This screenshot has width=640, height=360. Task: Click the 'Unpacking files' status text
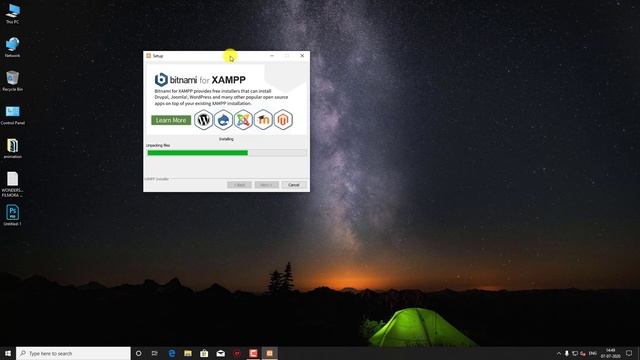[x=158, y=145]
